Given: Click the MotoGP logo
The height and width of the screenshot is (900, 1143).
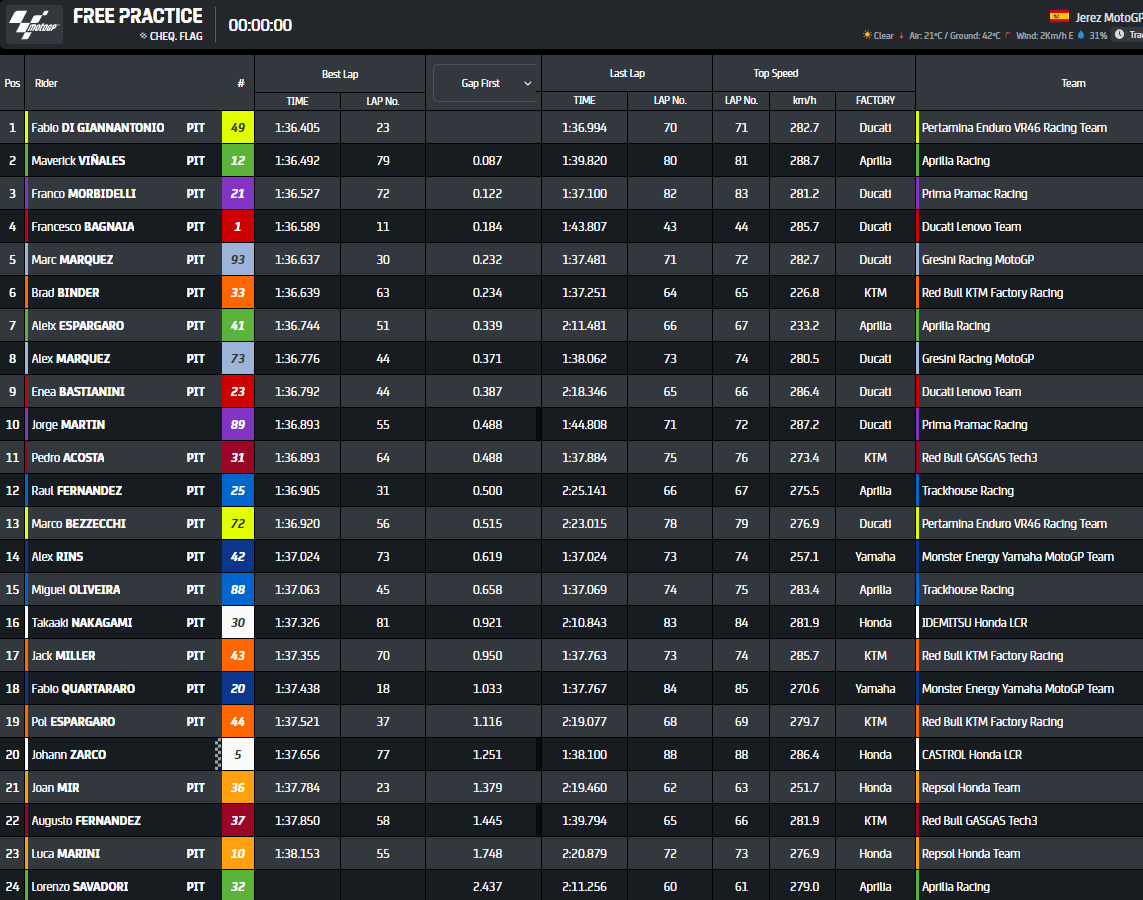Looking at the screenshot, I should pos(34,25).
